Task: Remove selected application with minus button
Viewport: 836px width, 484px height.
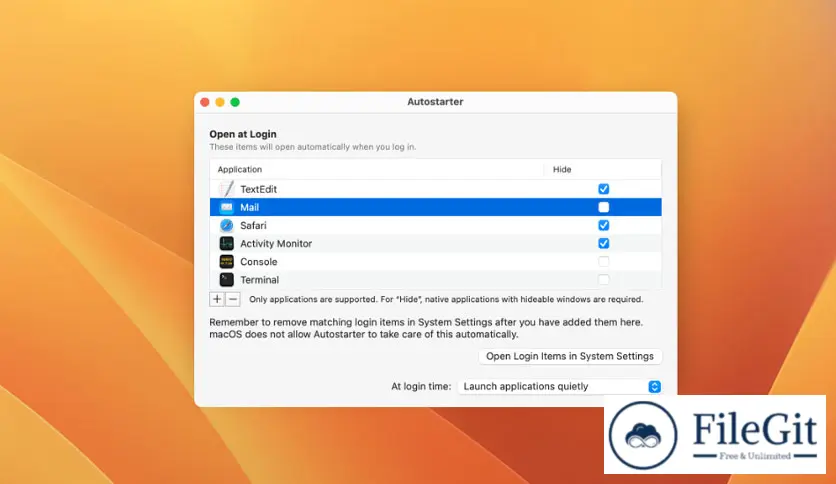Action: tap(233, 299)
